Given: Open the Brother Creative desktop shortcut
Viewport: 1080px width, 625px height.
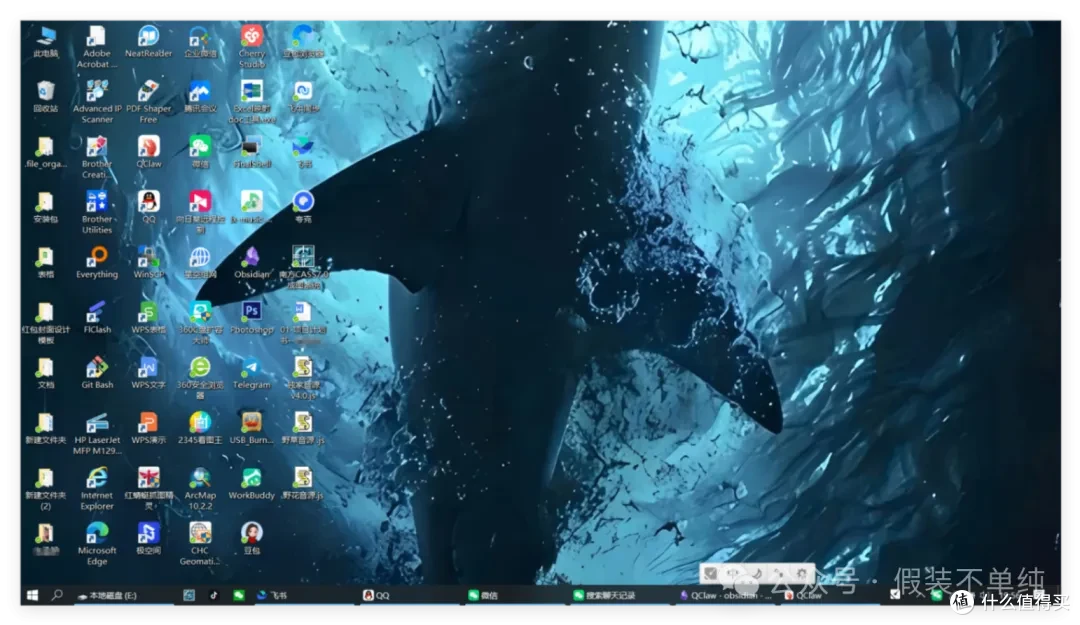Looking at the screenshot, I should 97,157.
